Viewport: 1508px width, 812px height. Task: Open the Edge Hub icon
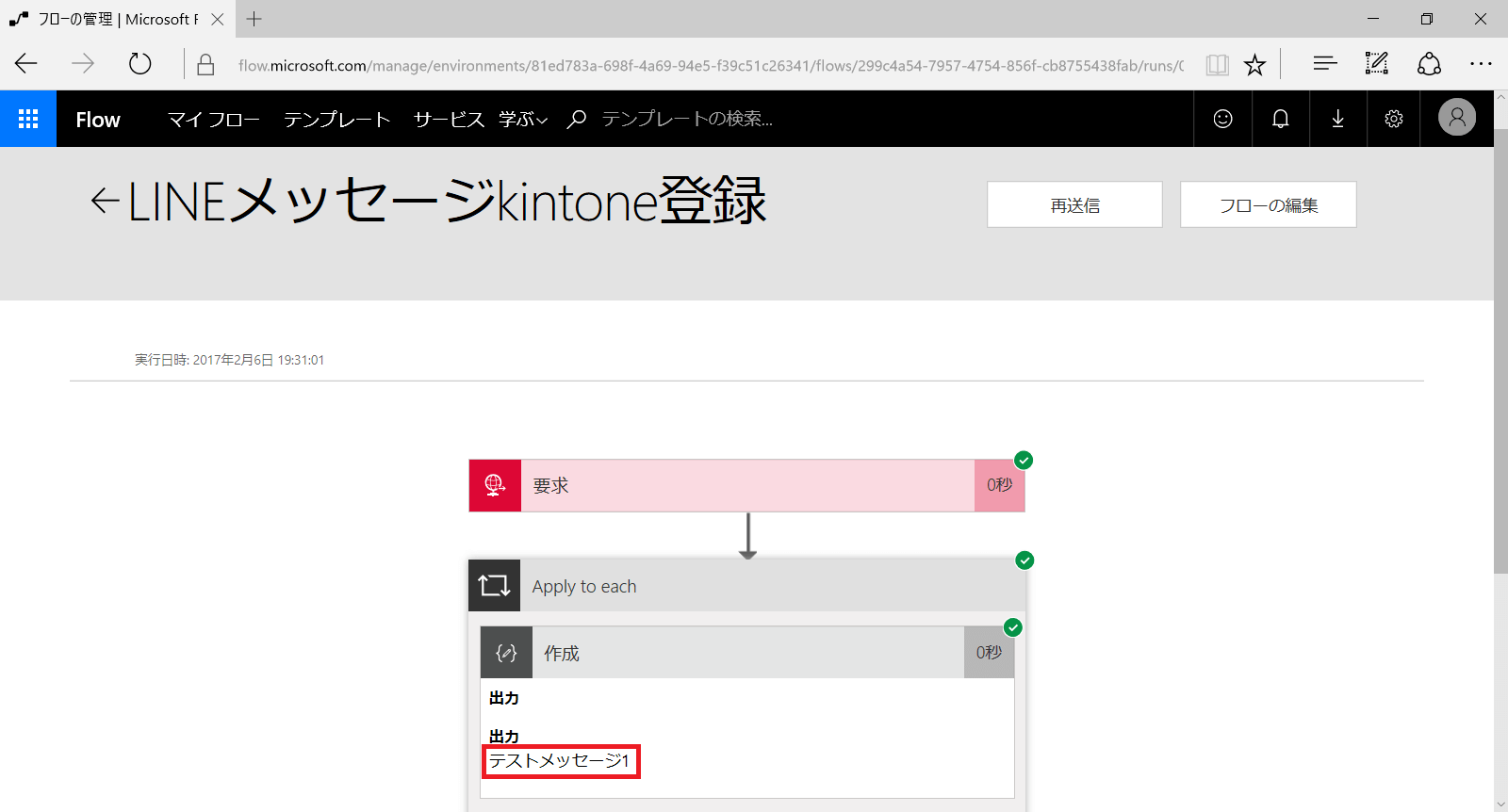click(x=1324, y=64)
